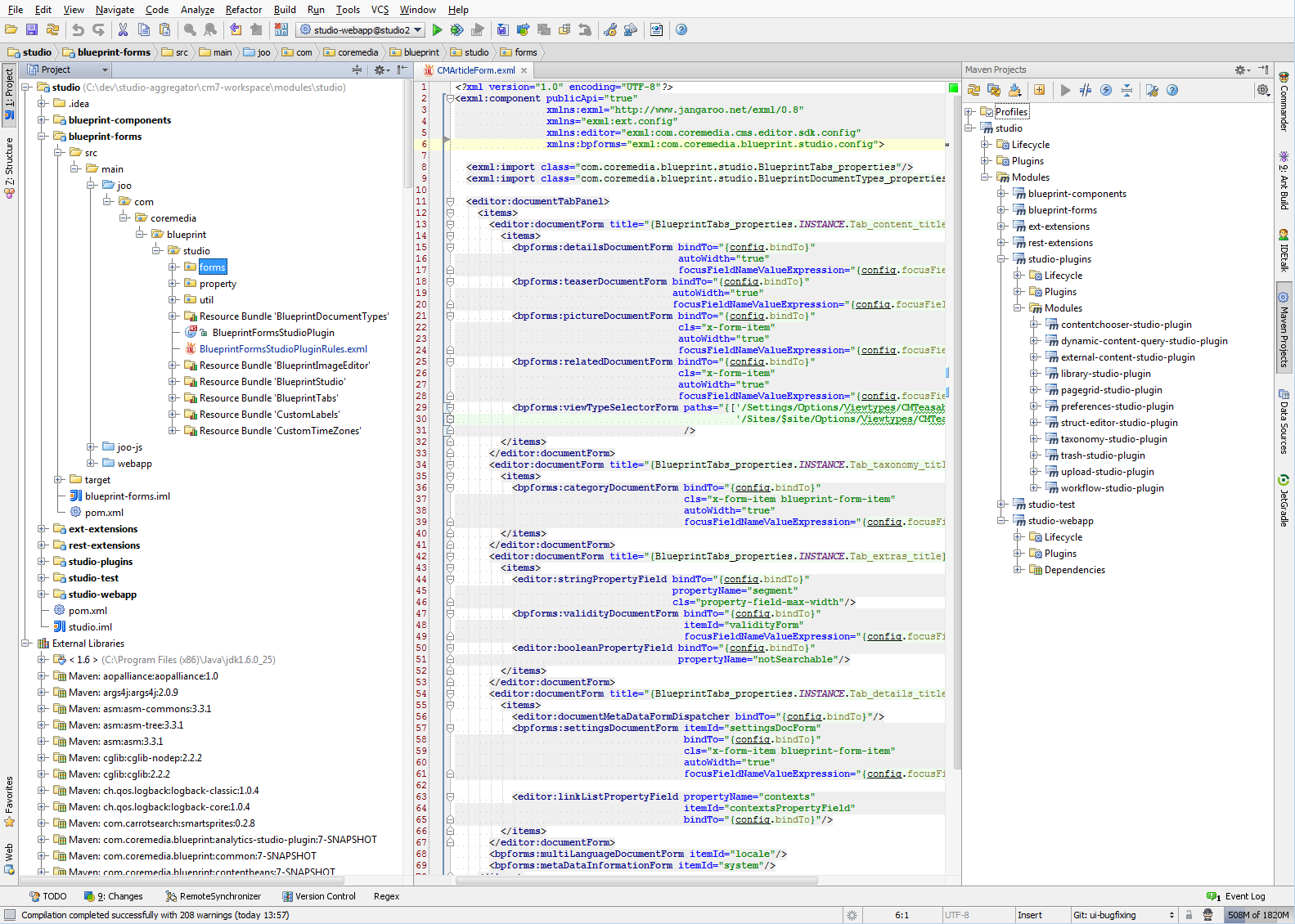Select the CMArticleForm.exml editor tab
This screenshot has height=924, width=1295.
pos(475,70)
